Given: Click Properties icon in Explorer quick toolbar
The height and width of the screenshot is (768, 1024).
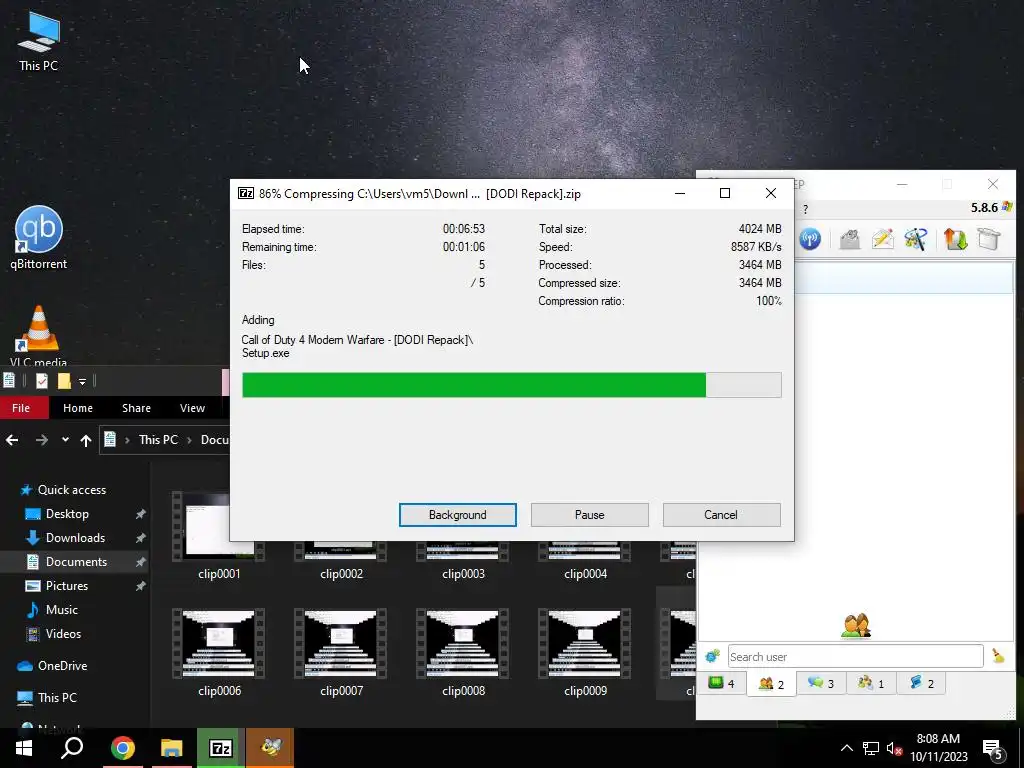Looking at the screenshot, I should [42, 381].
